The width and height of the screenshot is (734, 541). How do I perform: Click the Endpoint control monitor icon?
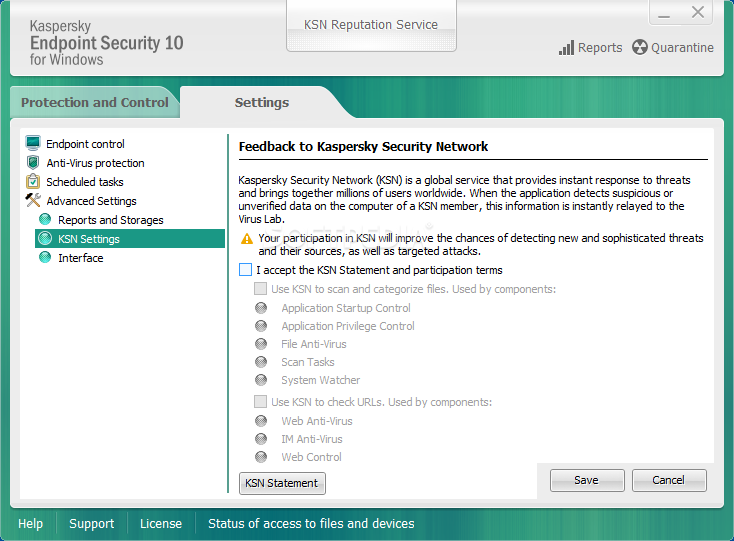[34, 144]
